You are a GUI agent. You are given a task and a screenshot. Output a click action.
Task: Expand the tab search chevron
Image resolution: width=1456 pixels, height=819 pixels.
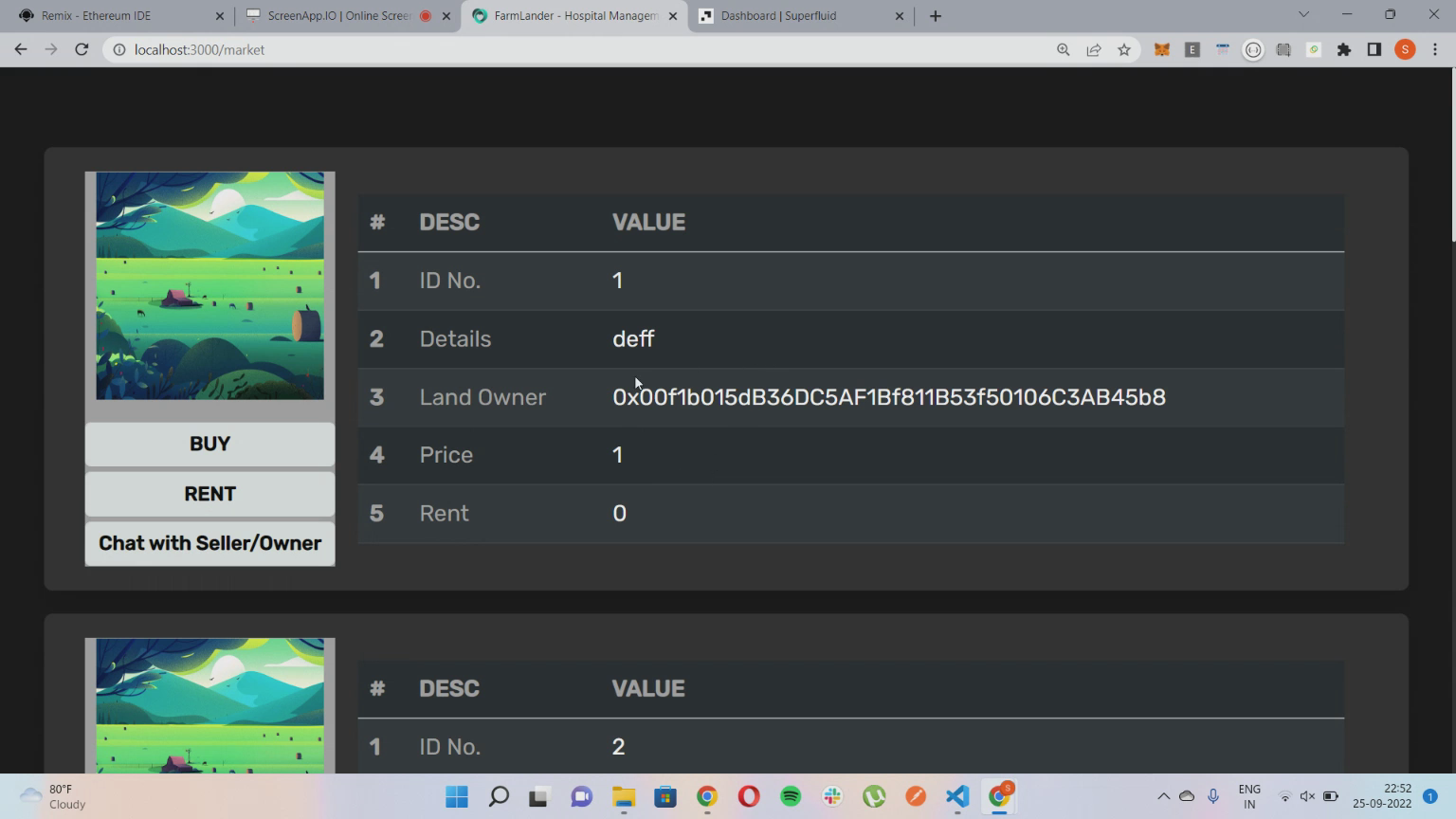click(1303, 15)
